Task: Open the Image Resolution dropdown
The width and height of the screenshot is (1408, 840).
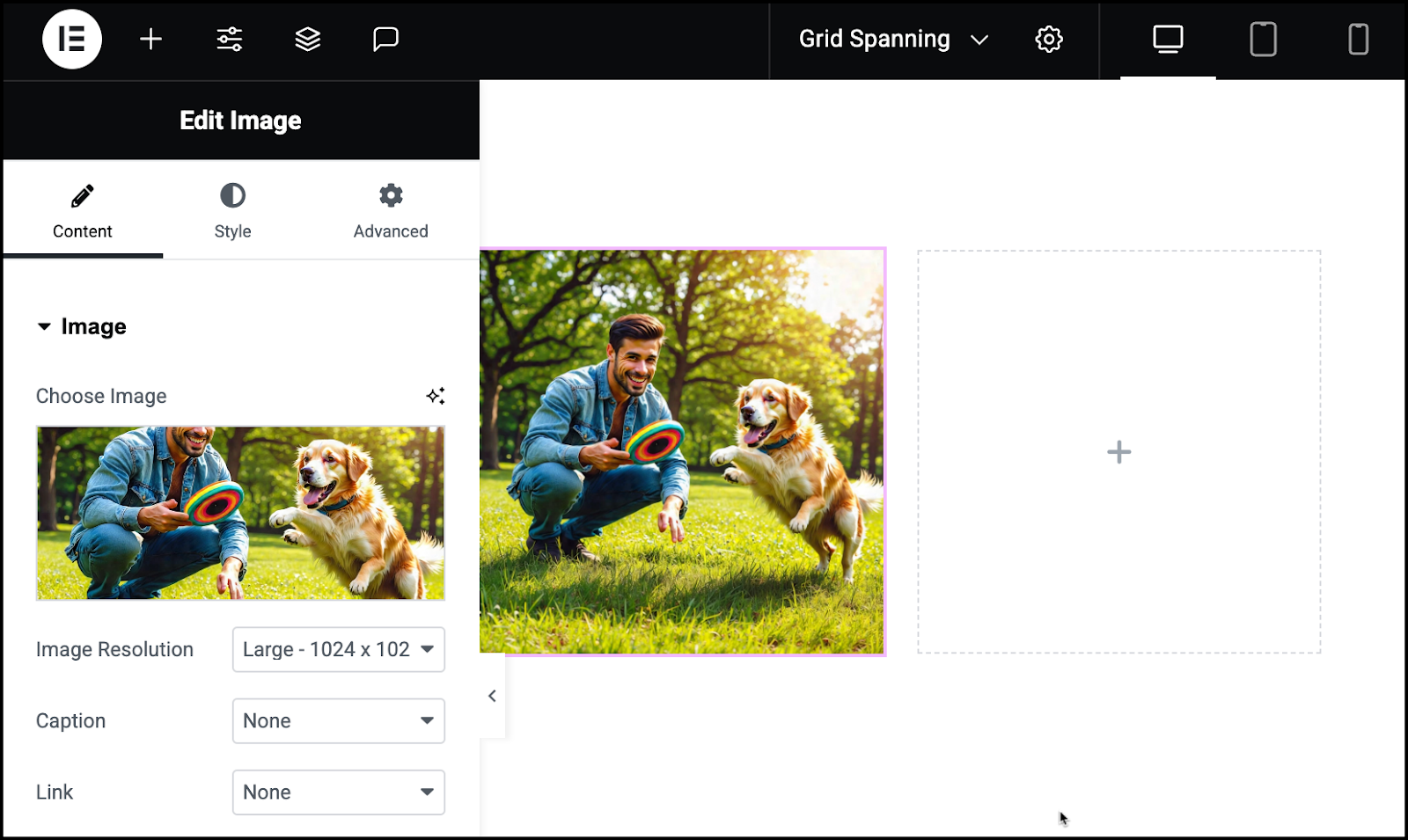Action: [x=339, y=649]
